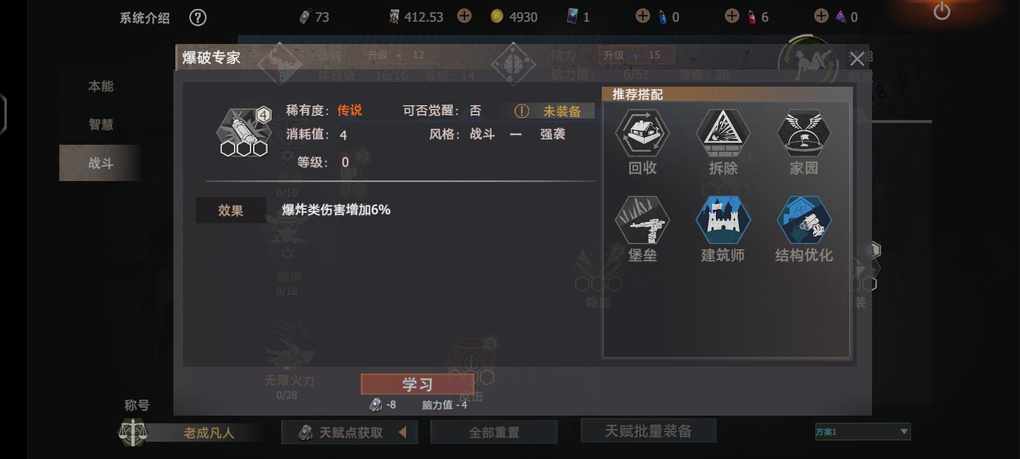Click 全部重置 reset all button
1020x459 pixels.
494,432
